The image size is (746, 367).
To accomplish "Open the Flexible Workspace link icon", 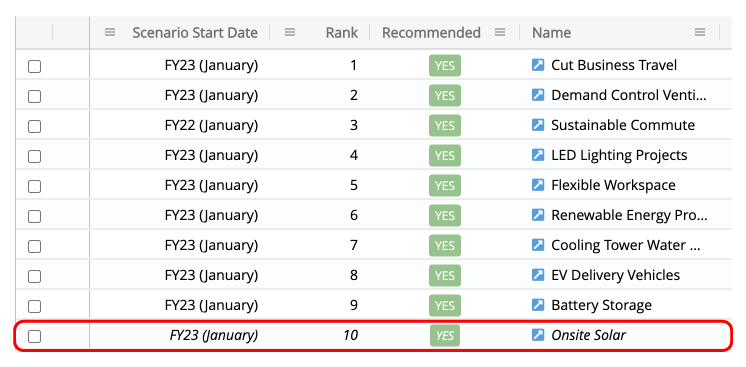I will click(x=538, y=185).
